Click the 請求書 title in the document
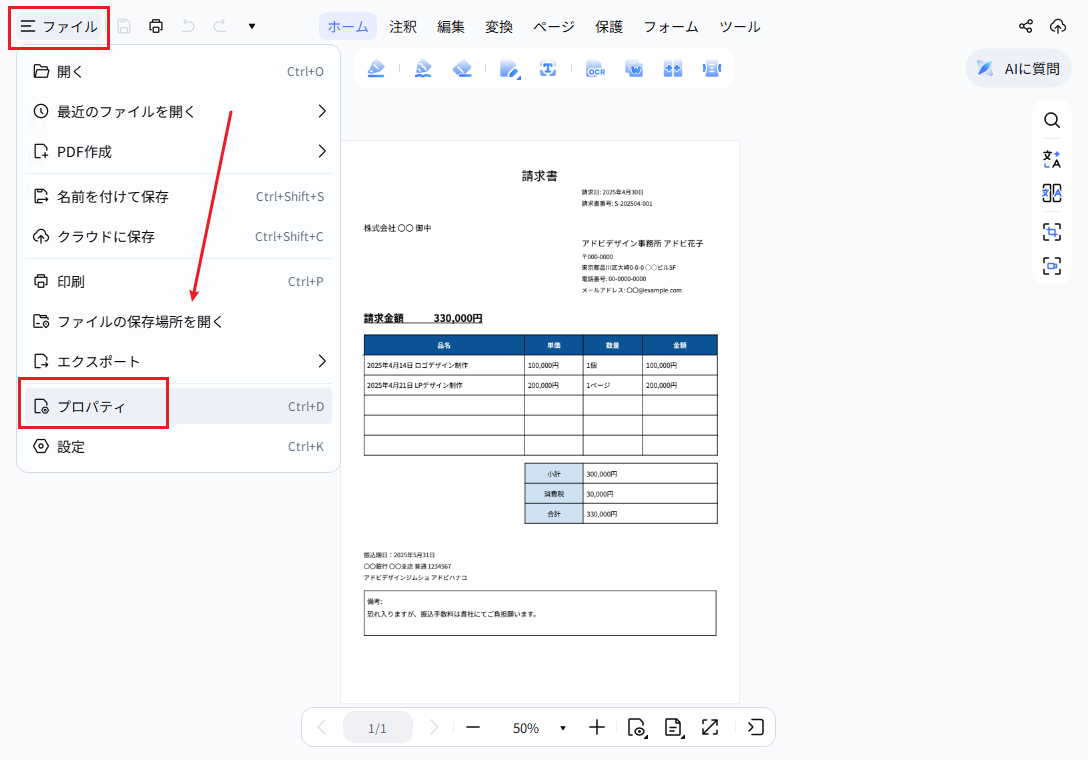The width and height of the screenshot is (1088, 760). [540, 176]
